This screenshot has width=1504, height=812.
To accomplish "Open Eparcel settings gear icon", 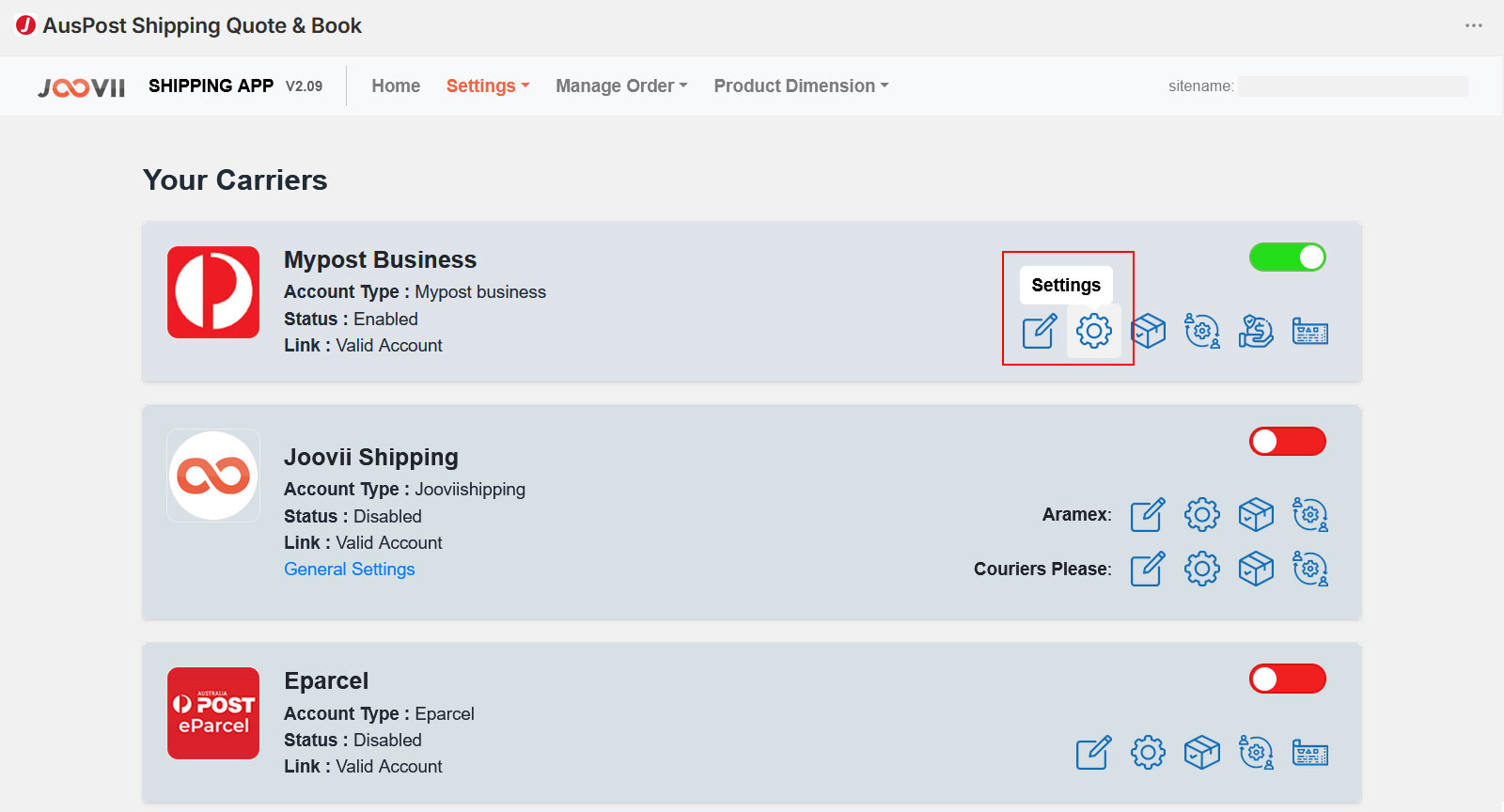I will 1148,752.
